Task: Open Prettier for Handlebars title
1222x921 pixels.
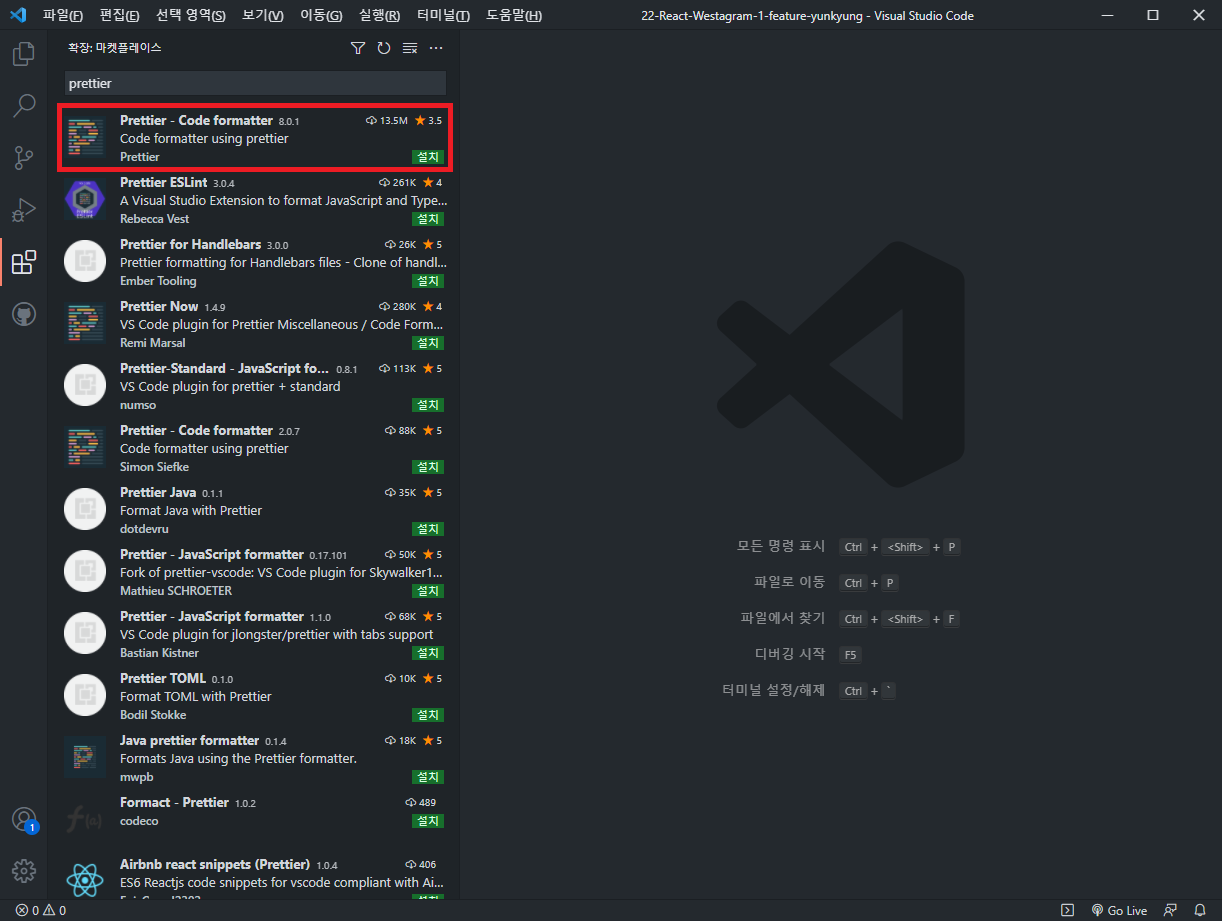Action: click(x=190, y=244)
